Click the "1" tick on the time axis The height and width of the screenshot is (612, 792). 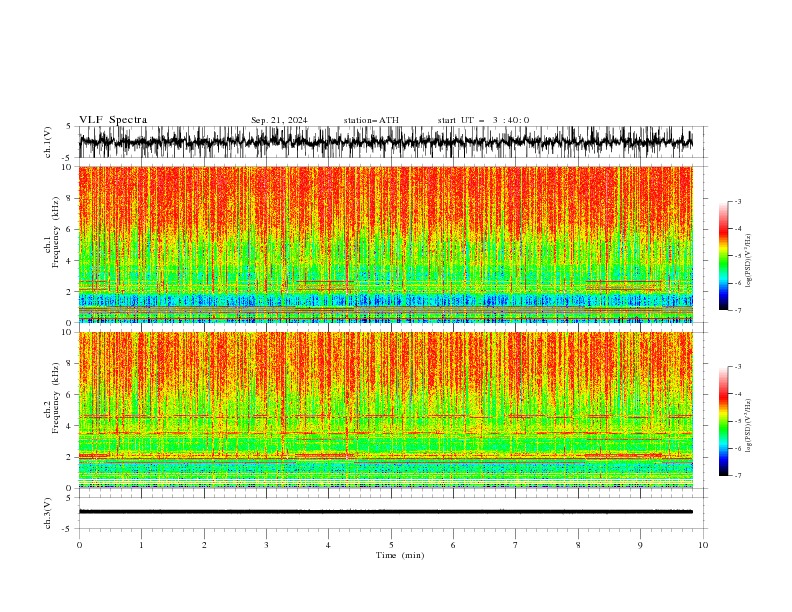point(141,545)
